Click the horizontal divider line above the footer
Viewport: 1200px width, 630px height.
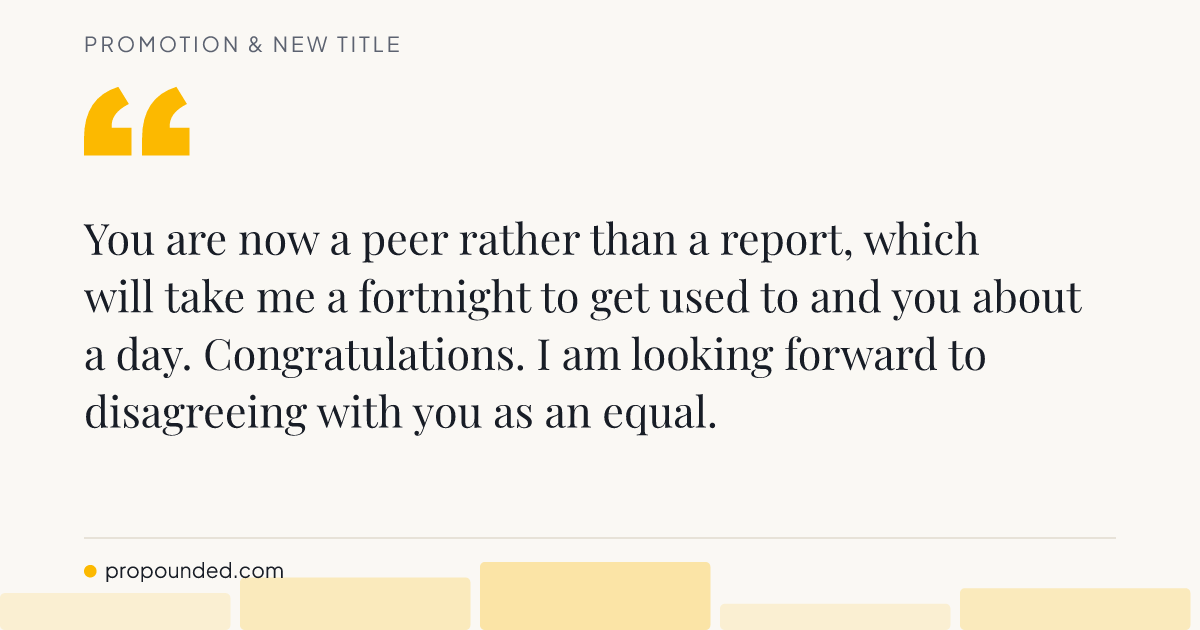click(x=600, y=538)
